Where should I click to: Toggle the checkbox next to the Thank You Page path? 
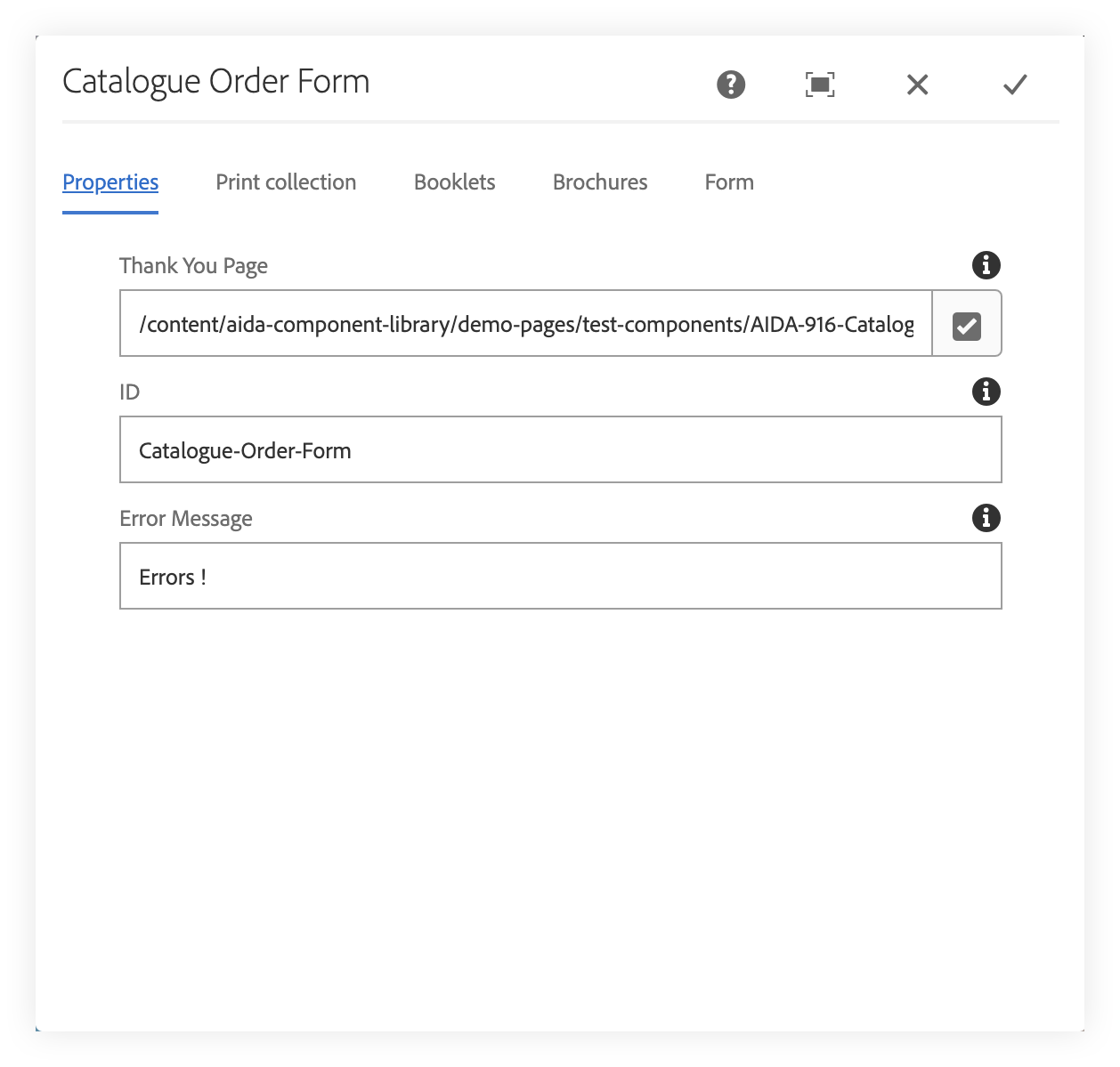tap(967, 324)
